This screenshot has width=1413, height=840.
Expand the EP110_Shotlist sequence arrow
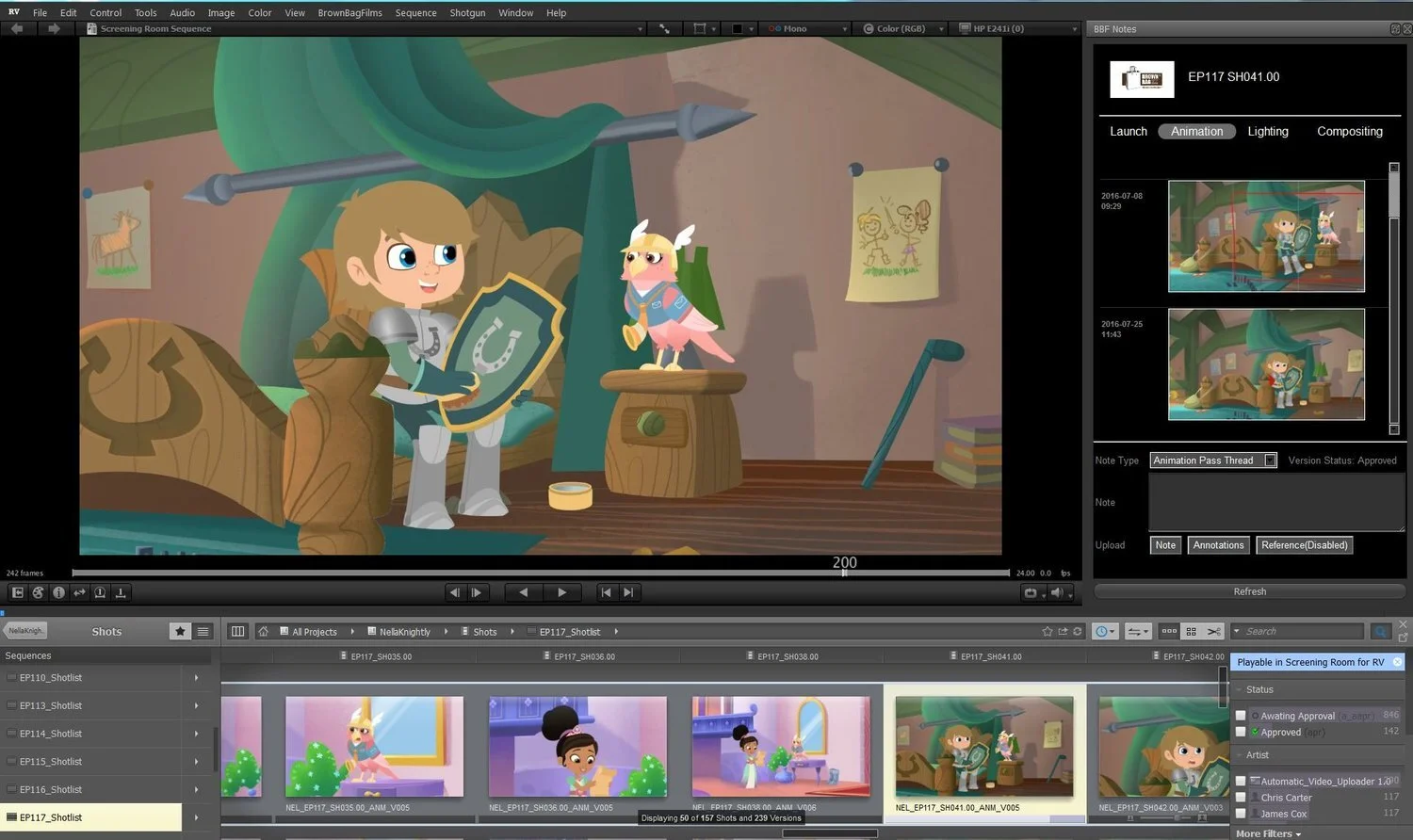pyautogui.click(x=196, y=678)
